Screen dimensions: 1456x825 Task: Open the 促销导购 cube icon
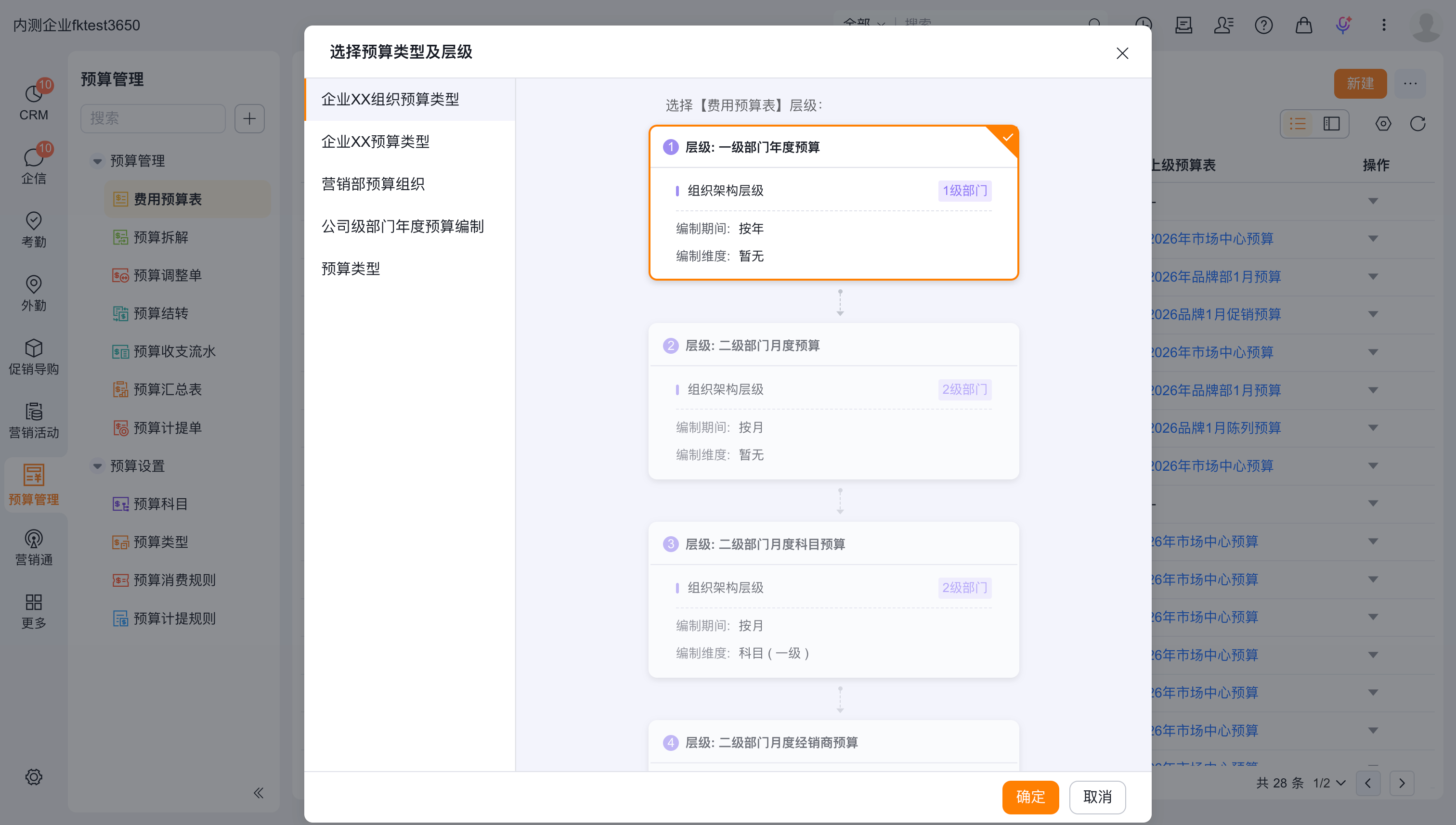pyautogui.click(x=33, y=348)
